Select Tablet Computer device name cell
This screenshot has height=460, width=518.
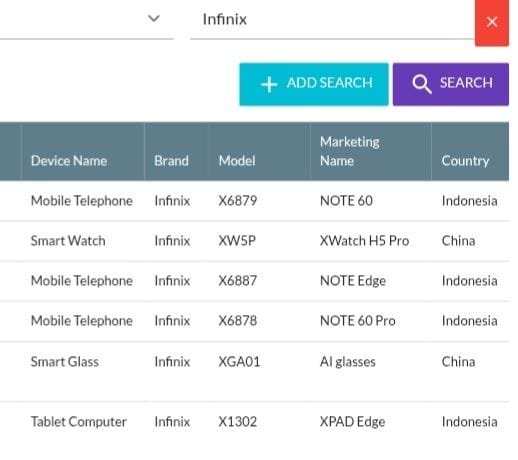(79, 422)
